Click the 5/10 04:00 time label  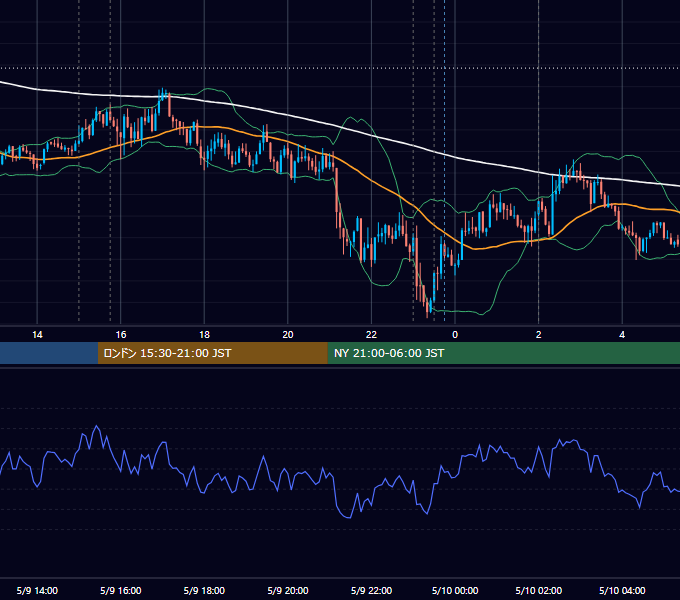622,590
